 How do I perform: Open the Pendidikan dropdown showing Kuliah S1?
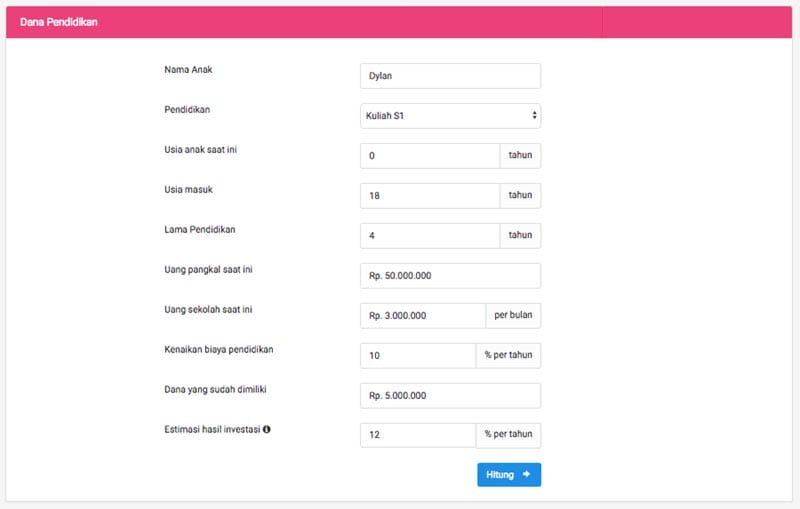[450, 116]
